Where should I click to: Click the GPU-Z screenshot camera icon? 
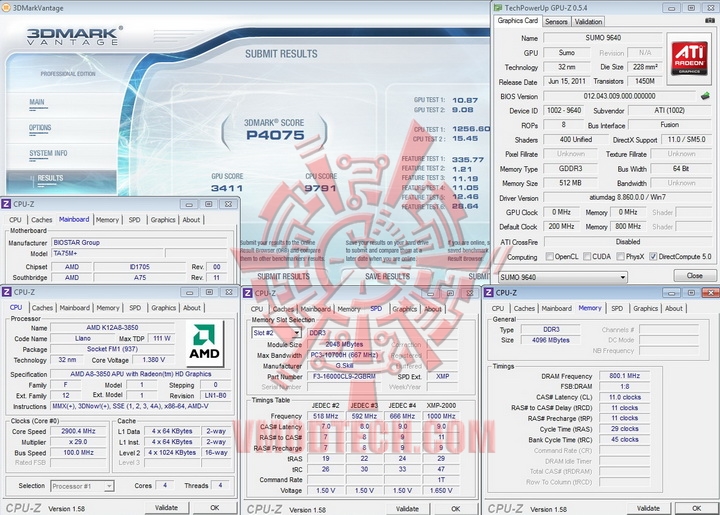(x=710, y=21)
